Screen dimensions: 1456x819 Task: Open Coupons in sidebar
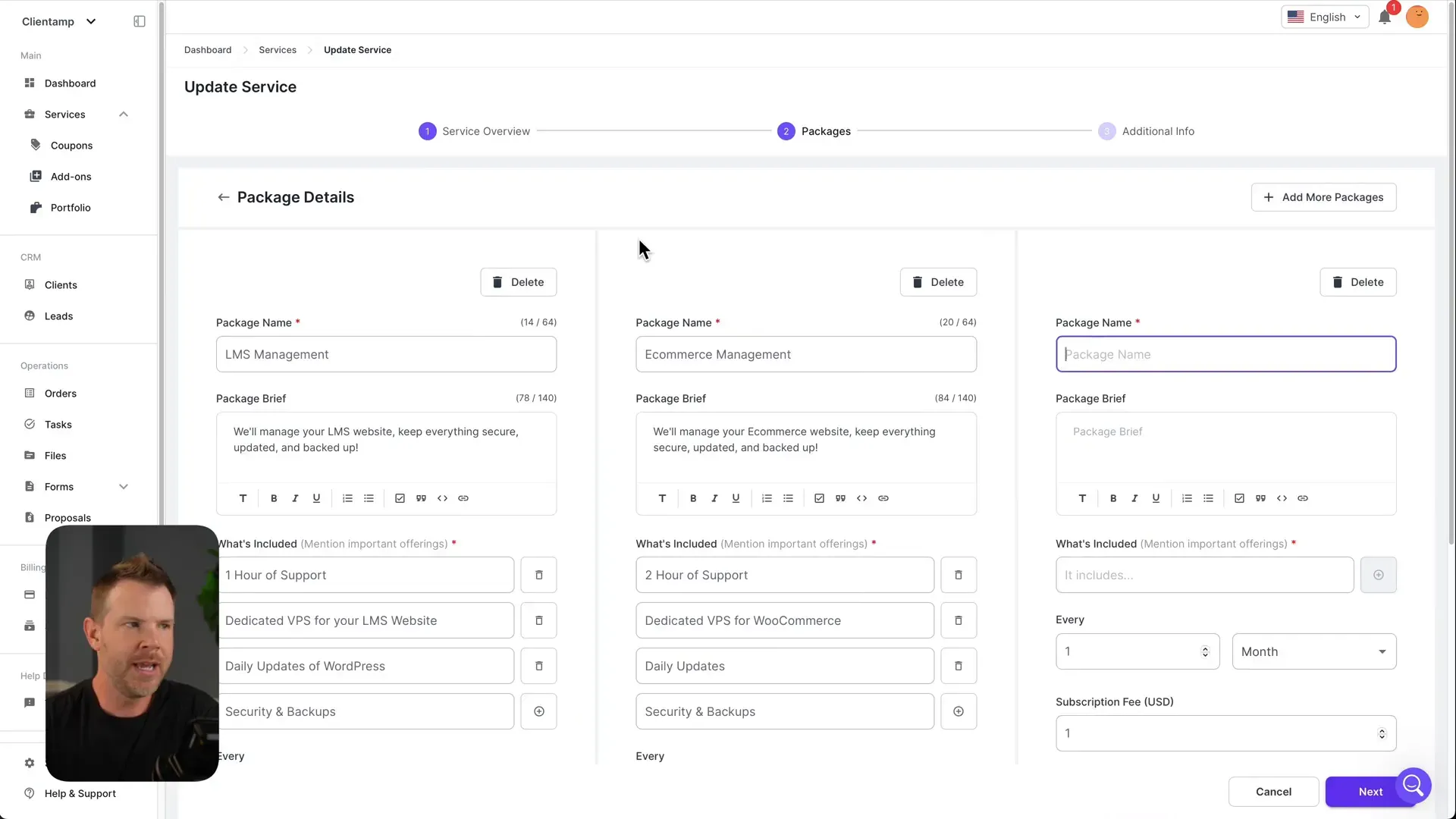[x=71, y=146]
